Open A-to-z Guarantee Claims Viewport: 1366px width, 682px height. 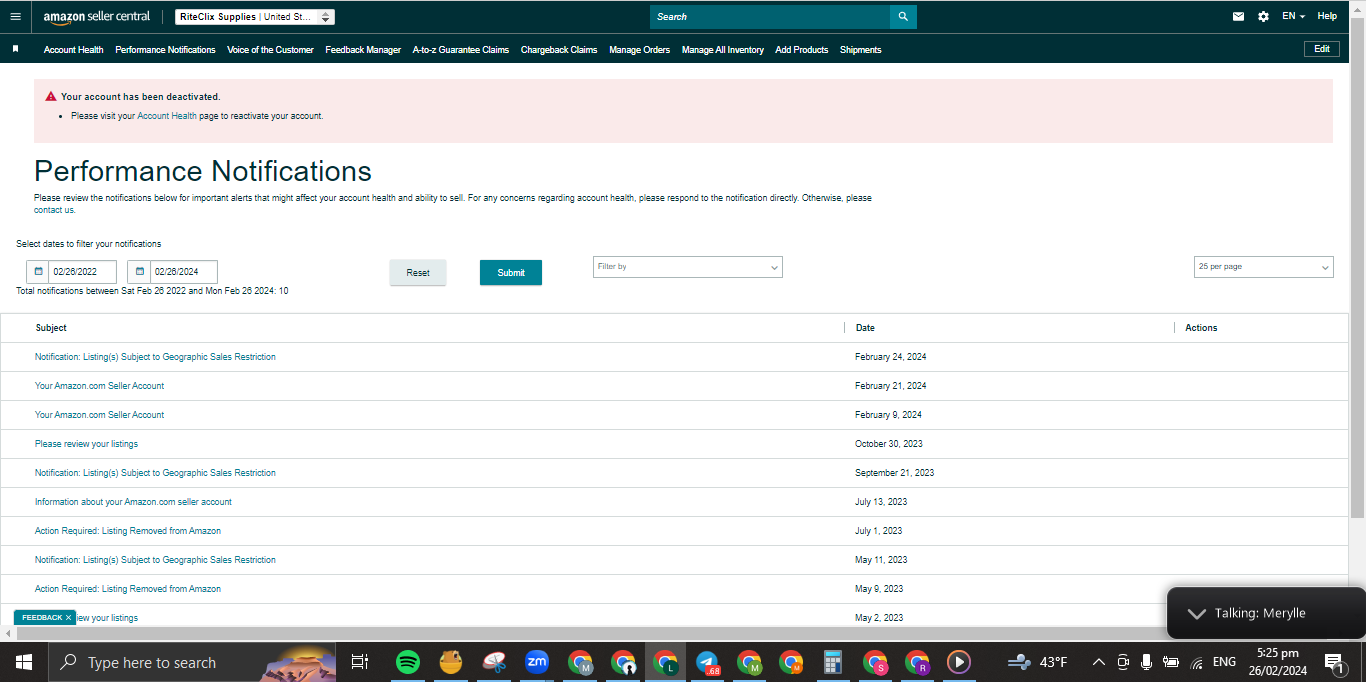tap(461, 50)
